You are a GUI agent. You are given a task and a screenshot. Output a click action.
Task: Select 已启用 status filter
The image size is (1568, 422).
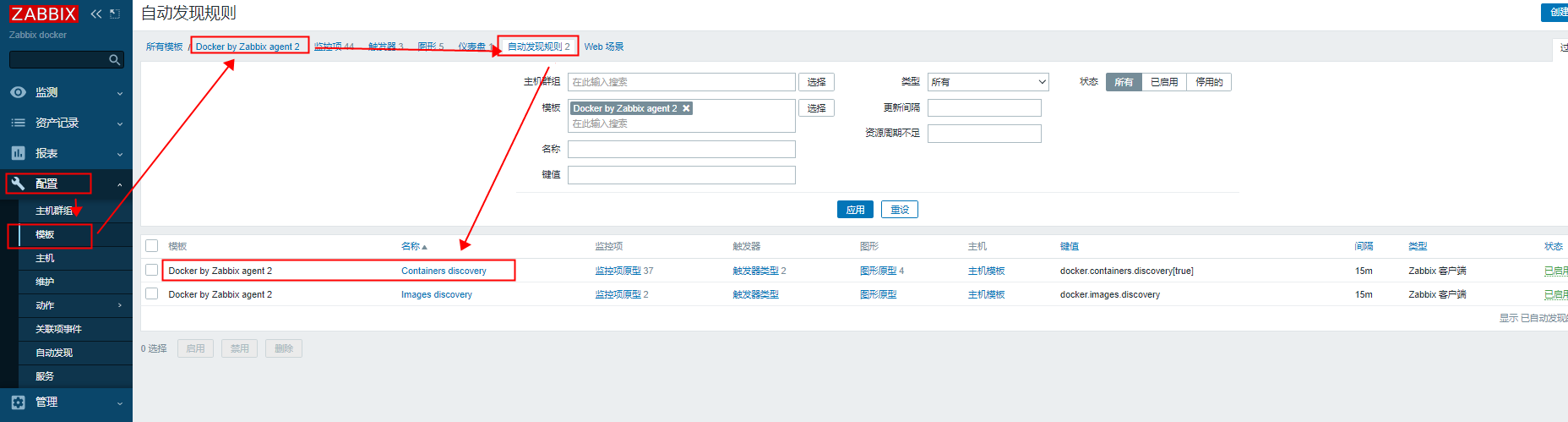tap(1164, 82)
